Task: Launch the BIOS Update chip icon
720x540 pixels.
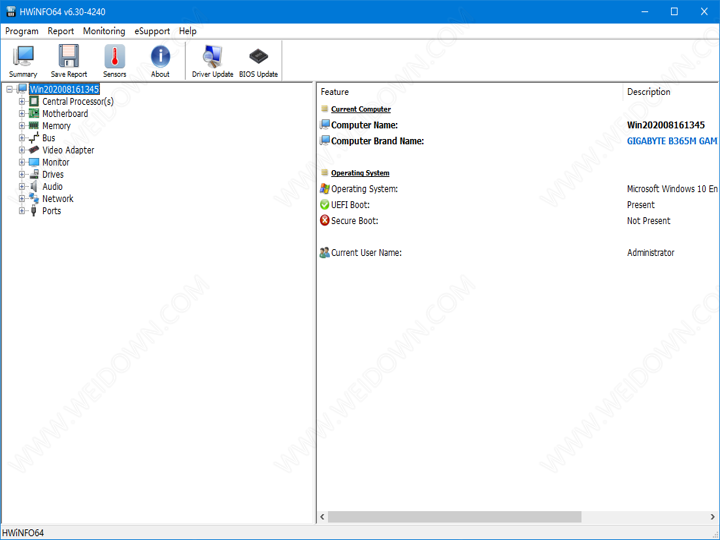Action: tap(259, 56)
